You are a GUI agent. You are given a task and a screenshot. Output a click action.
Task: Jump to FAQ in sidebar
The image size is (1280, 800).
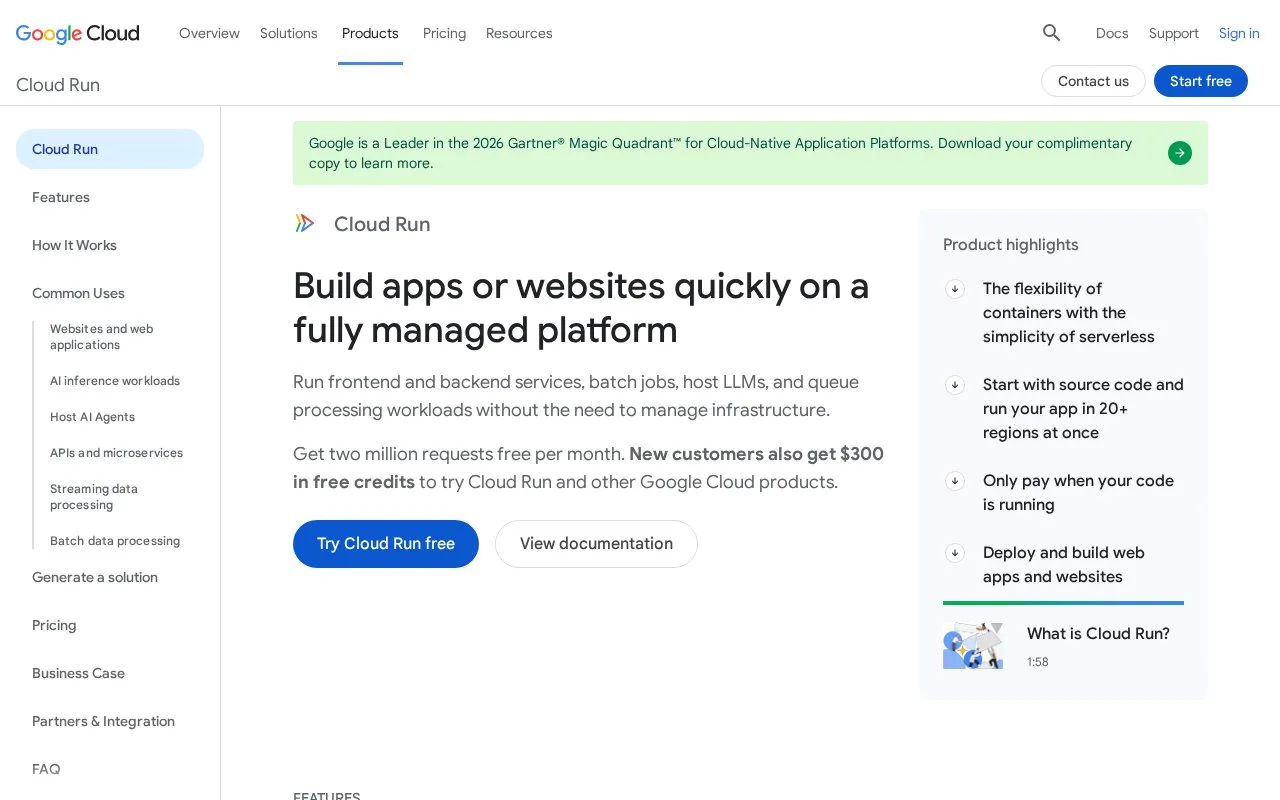(46, 769)
